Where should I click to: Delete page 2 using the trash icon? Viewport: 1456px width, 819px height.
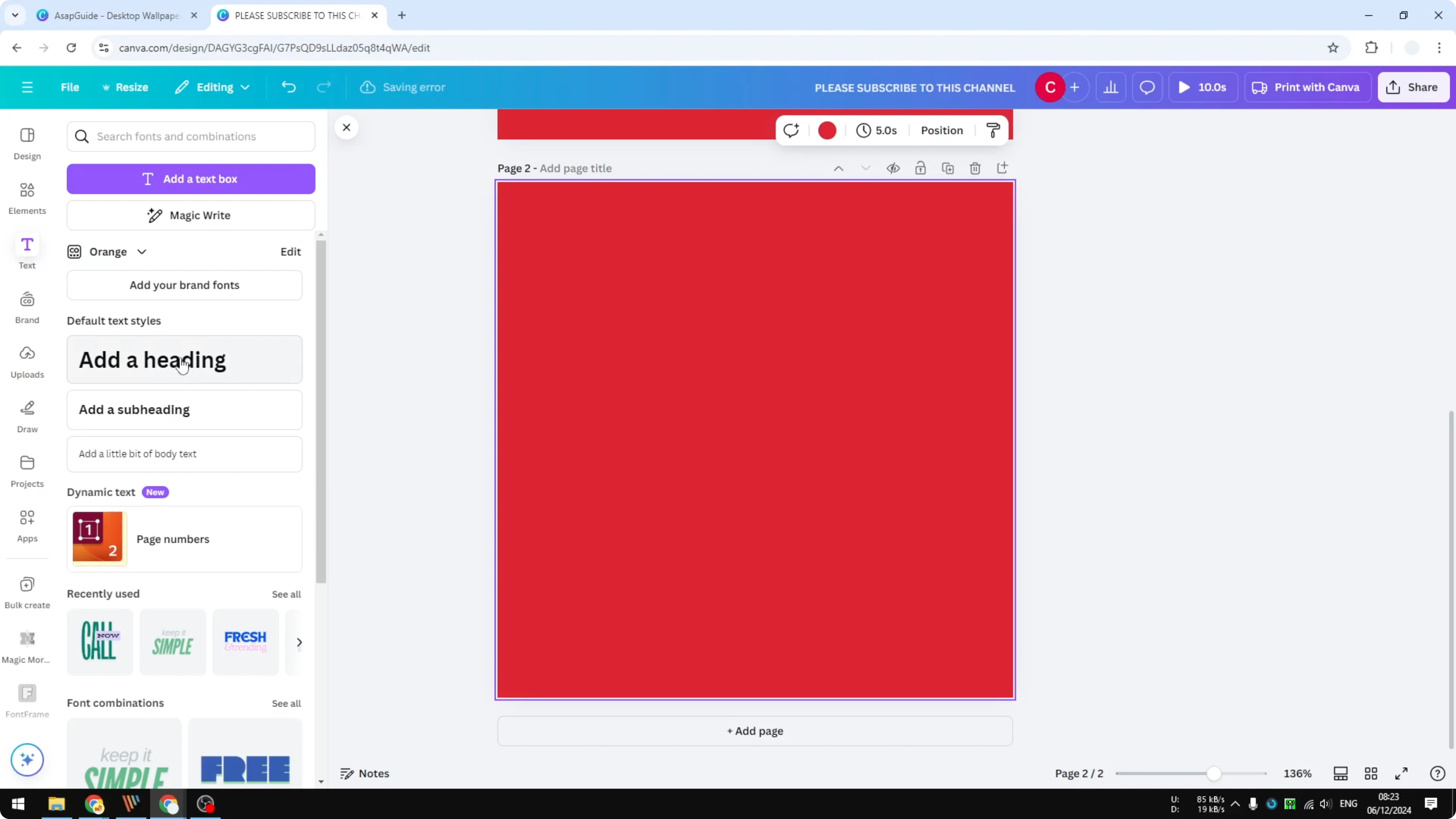coord(976,168)
